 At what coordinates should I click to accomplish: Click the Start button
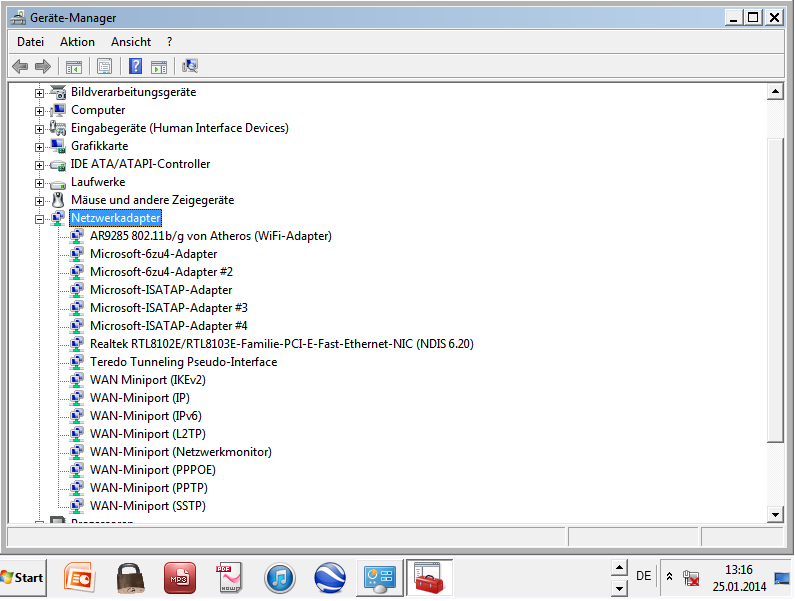(23, 578)
